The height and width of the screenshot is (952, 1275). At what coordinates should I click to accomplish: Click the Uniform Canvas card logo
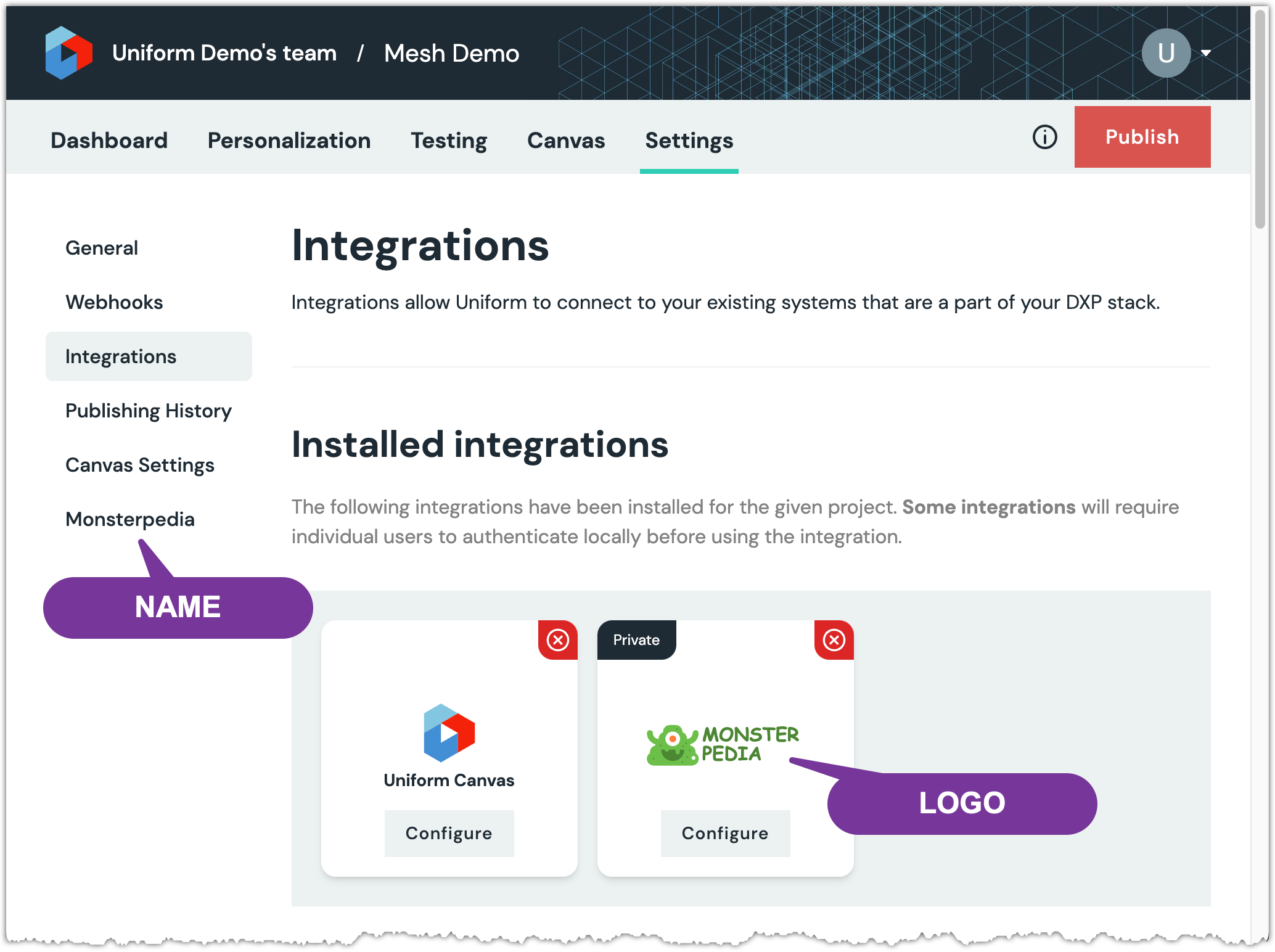tap(449, 732)
